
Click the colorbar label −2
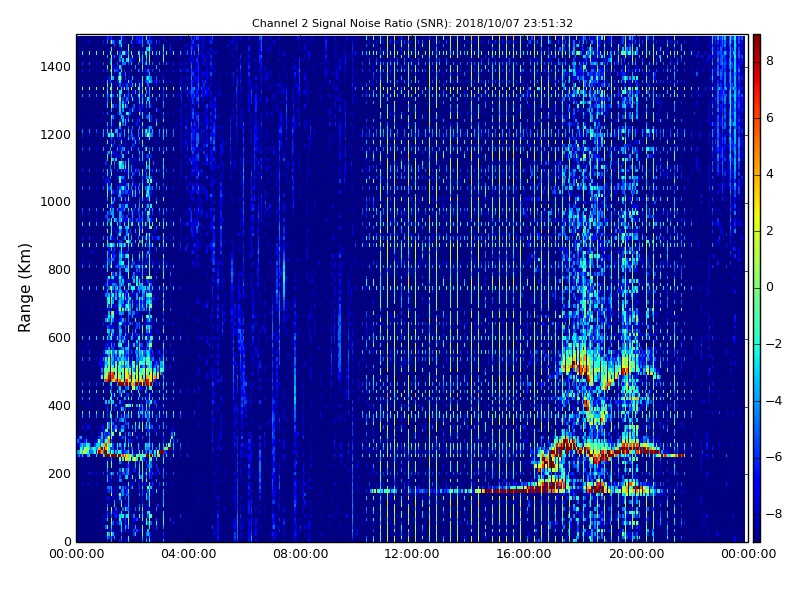773,344
